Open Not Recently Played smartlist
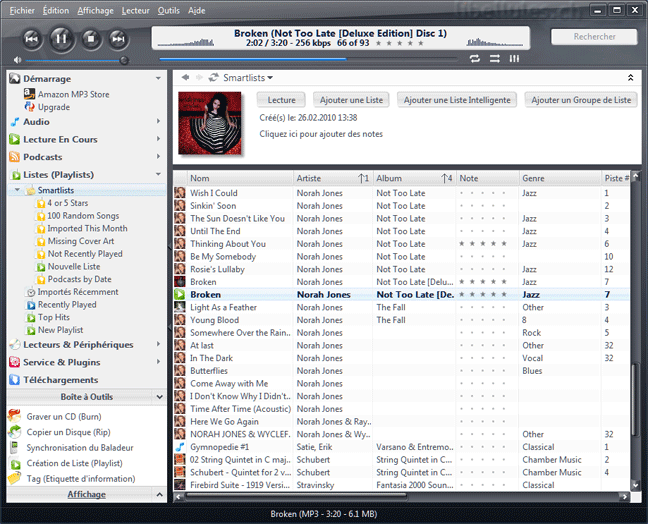Image resolution: width=648 pixels, height=524 pixels. click(x=85, y=254)
